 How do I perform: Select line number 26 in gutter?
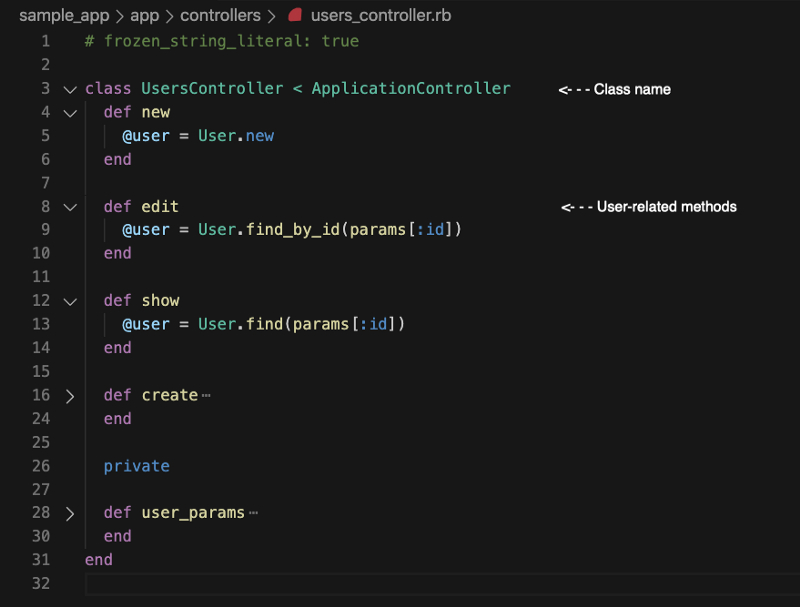point(40,466)
